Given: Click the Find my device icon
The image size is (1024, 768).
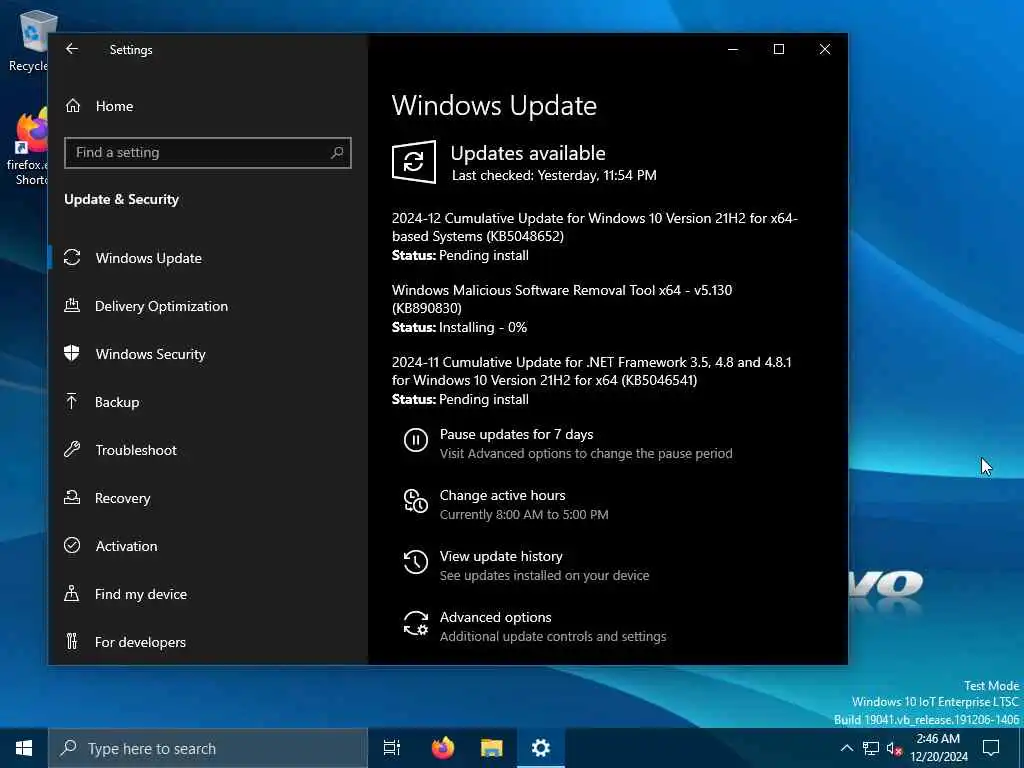Looking at the screenshot, I should (x=72, y=593).
